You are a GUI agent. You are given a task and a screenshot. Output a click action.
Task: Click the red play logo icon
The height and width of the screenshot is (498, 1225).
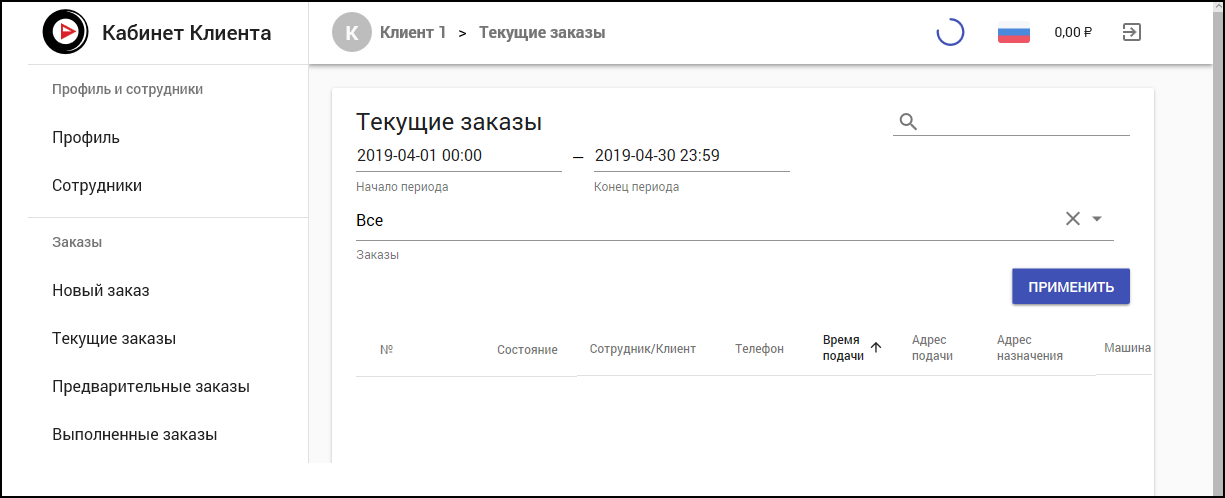[65, 32]
